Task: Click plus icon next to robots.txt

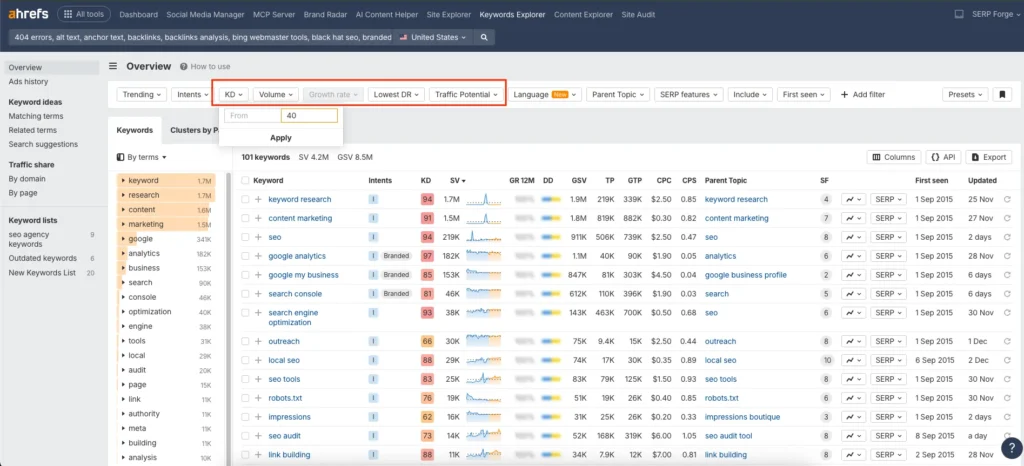Action: point(258,398)
